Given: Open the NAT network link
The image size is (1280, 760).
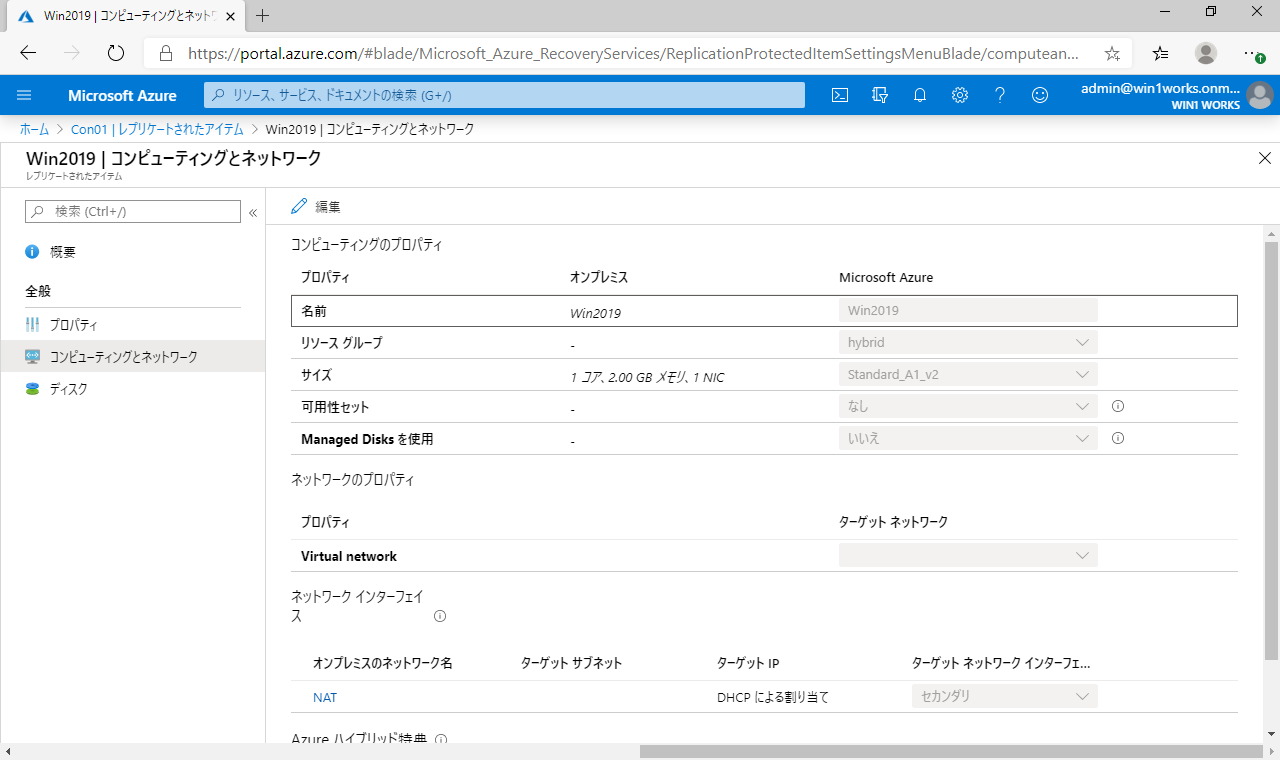Looking at the screenshot, I should pos(325,698).
